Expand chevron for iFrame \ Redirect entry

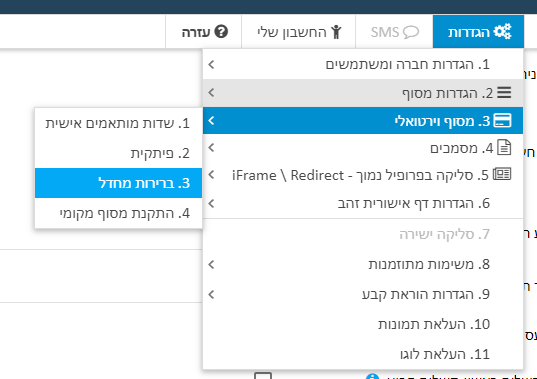[211, 175]
